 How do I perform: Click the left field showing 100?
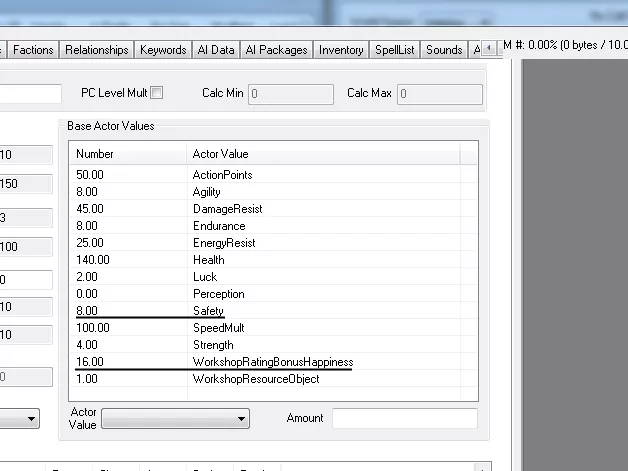pyautogui.click(x=26, y=247)
